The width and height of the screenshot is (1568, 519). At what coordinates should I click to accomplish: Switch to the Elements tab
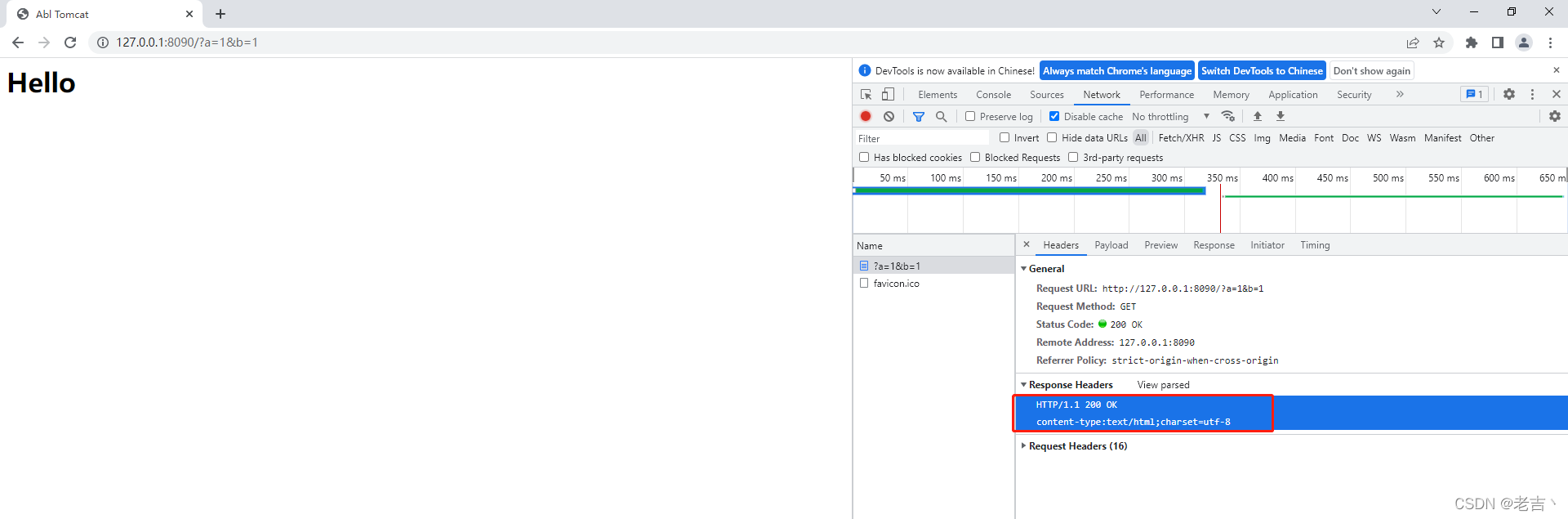coord(938,95)
